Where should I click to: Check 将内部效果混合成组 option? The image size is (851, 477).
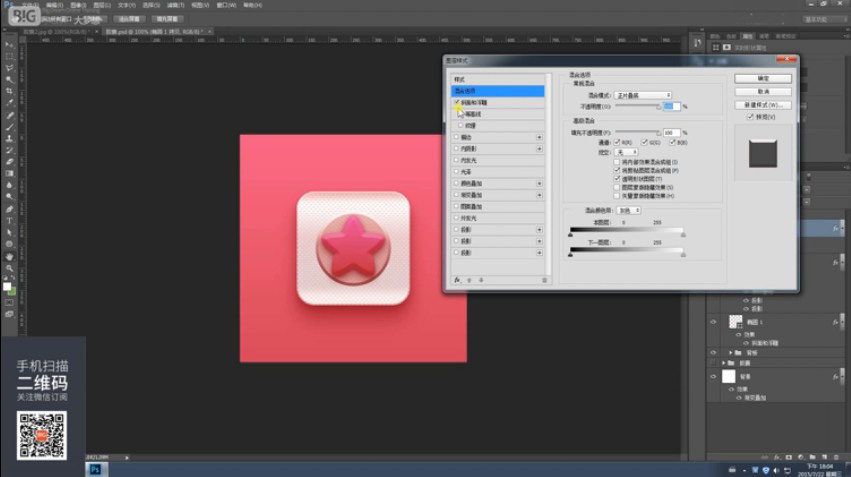[x=617, y=162]
